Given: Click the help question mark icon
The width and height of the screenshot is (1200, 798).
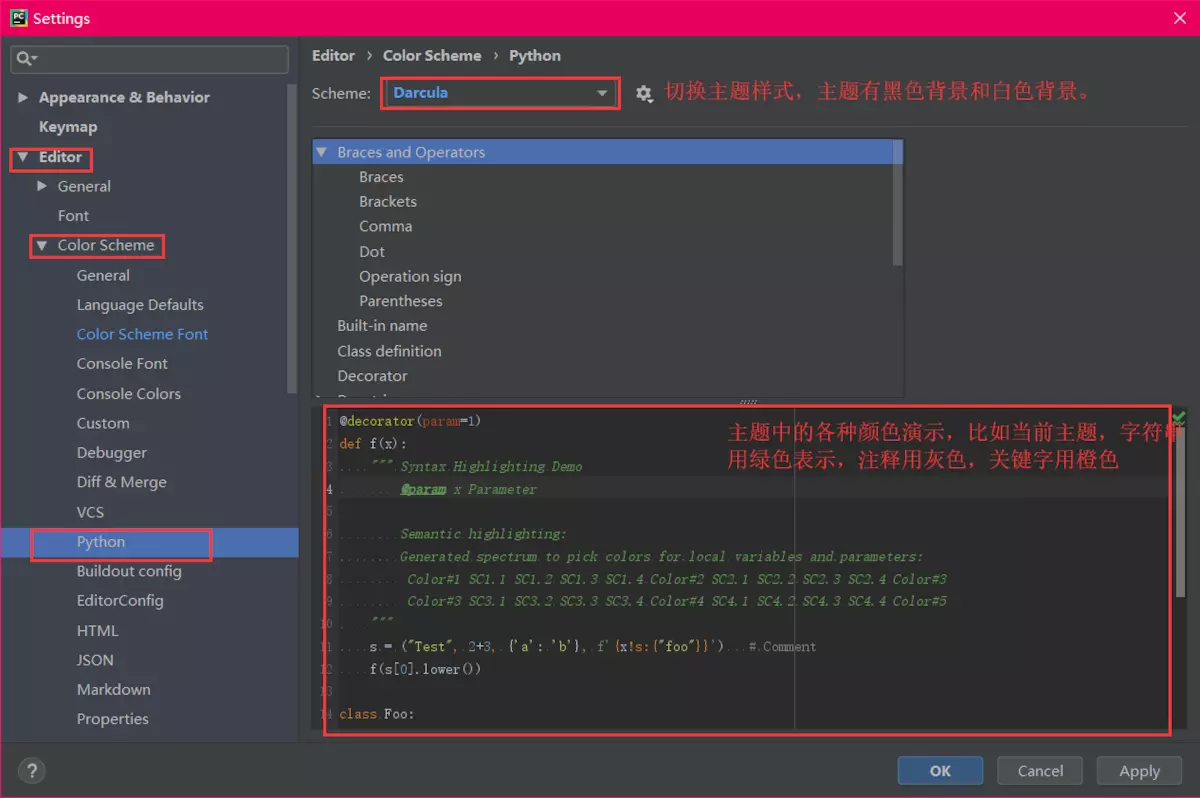Looking at the screenshot, I should (31, 771).
